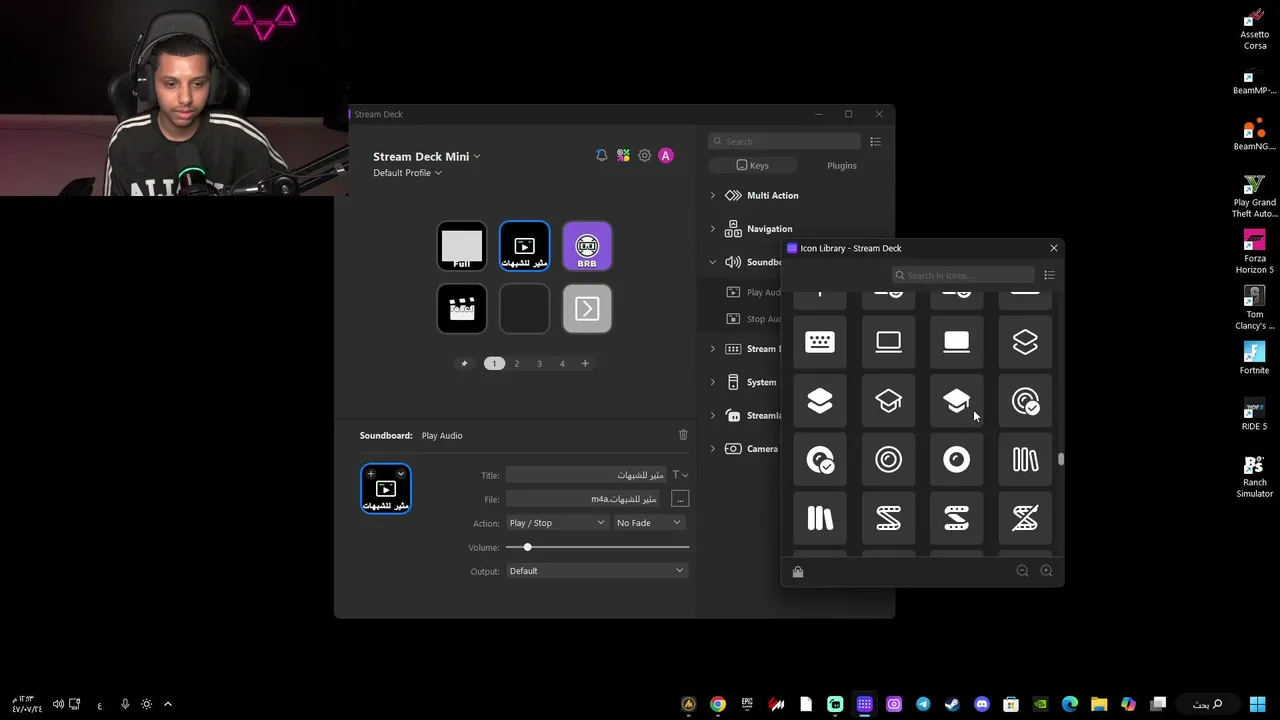1280x720 pixels.
Task: Zoom in the icon library grid
Action: coord(1046,571)
